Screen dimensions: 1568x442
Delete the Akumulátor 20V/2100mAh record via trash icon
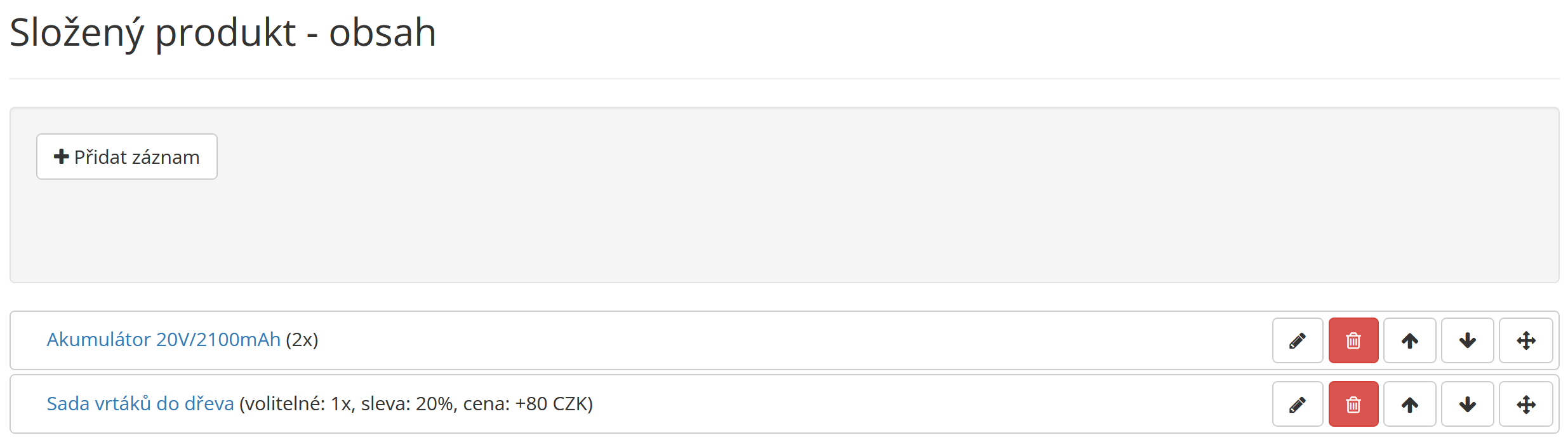[x=1353, y=340]
